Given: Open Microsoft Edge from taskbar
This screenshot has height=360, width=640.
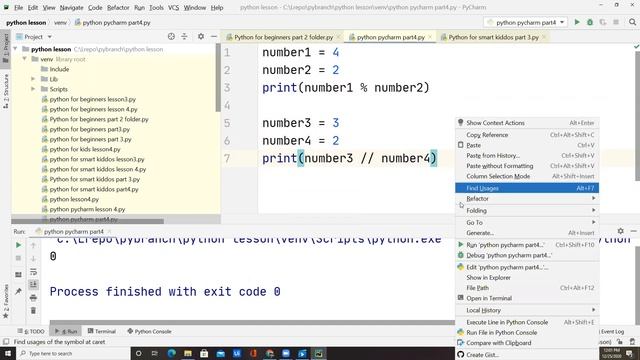Looking at the screenshot, I should (x=171, y=353).
